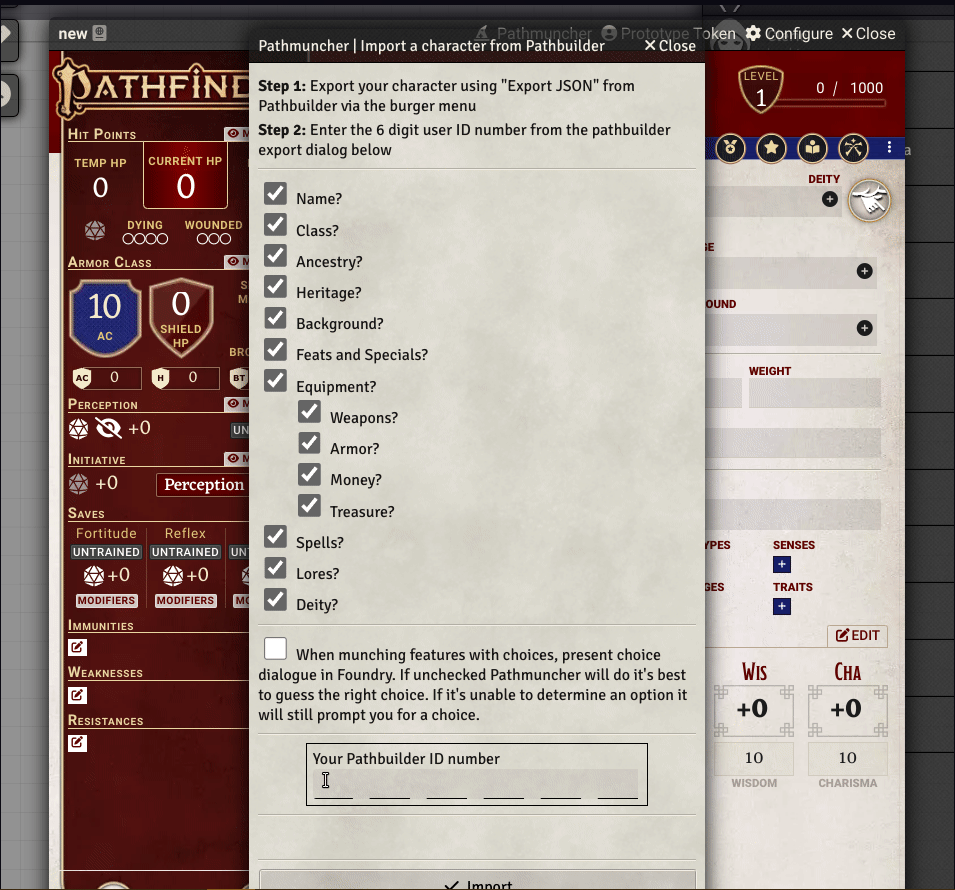Expand Fortitude MODIFIERS list
Viewport: 955px width, 890px height.
point(106,601)
